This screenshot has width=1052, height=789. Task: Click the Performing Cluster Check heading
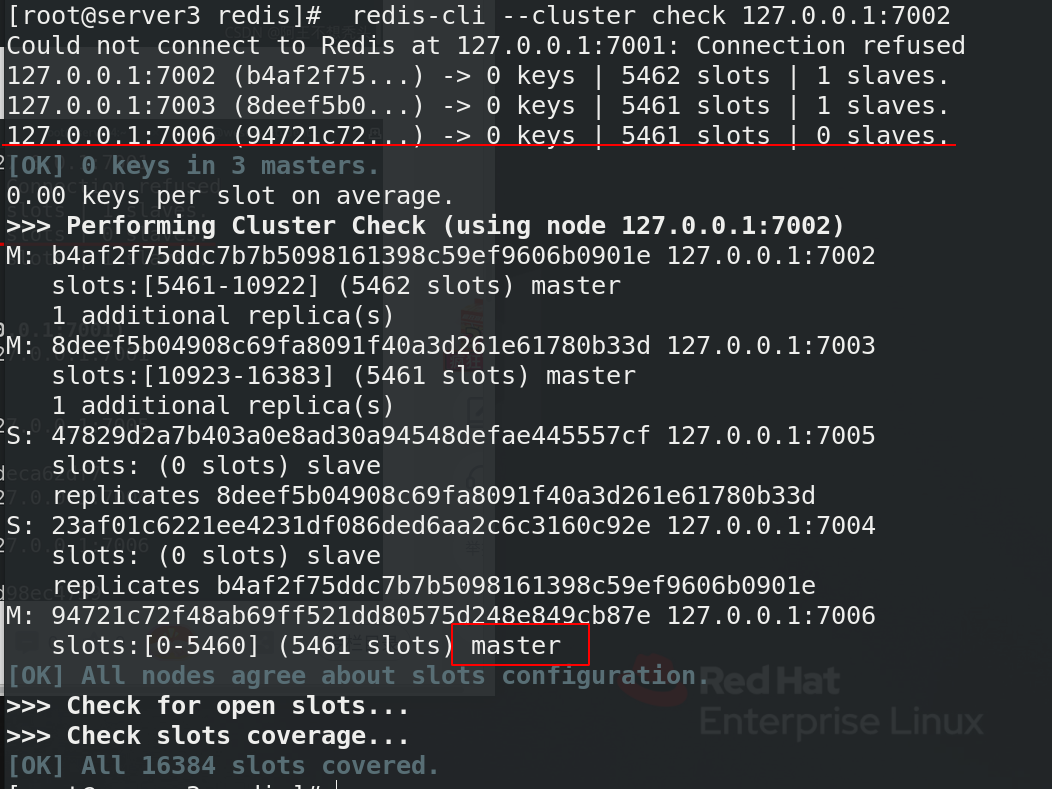425,225
